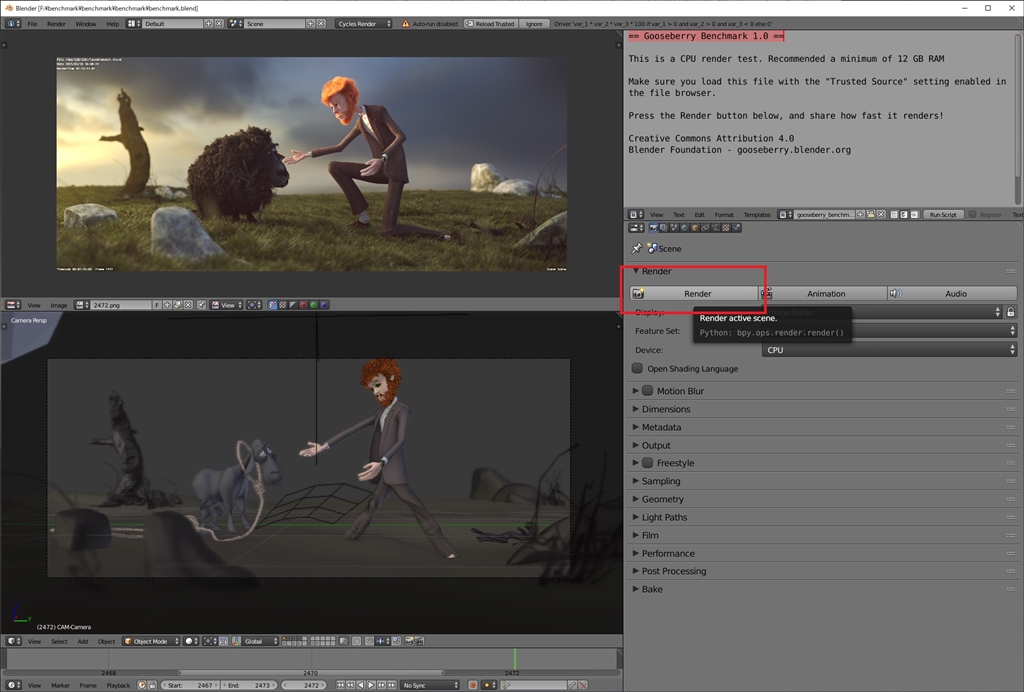This screenshot has height=692, width=1024.
Task: Enable Open Shading Language checkbox
Action: click(x=638, y=369)
